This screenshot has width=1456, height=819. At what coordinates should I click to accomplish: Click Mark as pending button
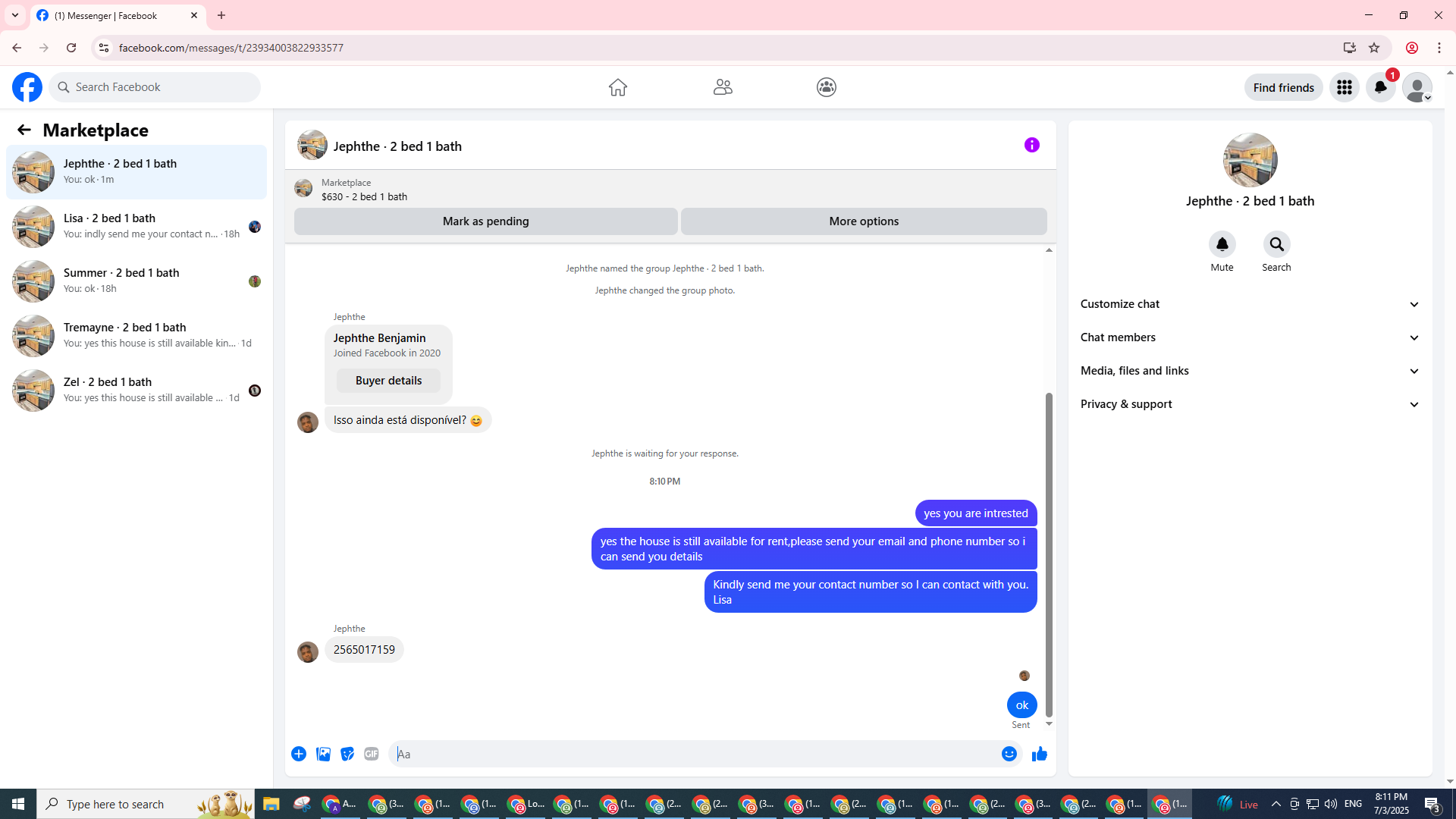(485, 221)
